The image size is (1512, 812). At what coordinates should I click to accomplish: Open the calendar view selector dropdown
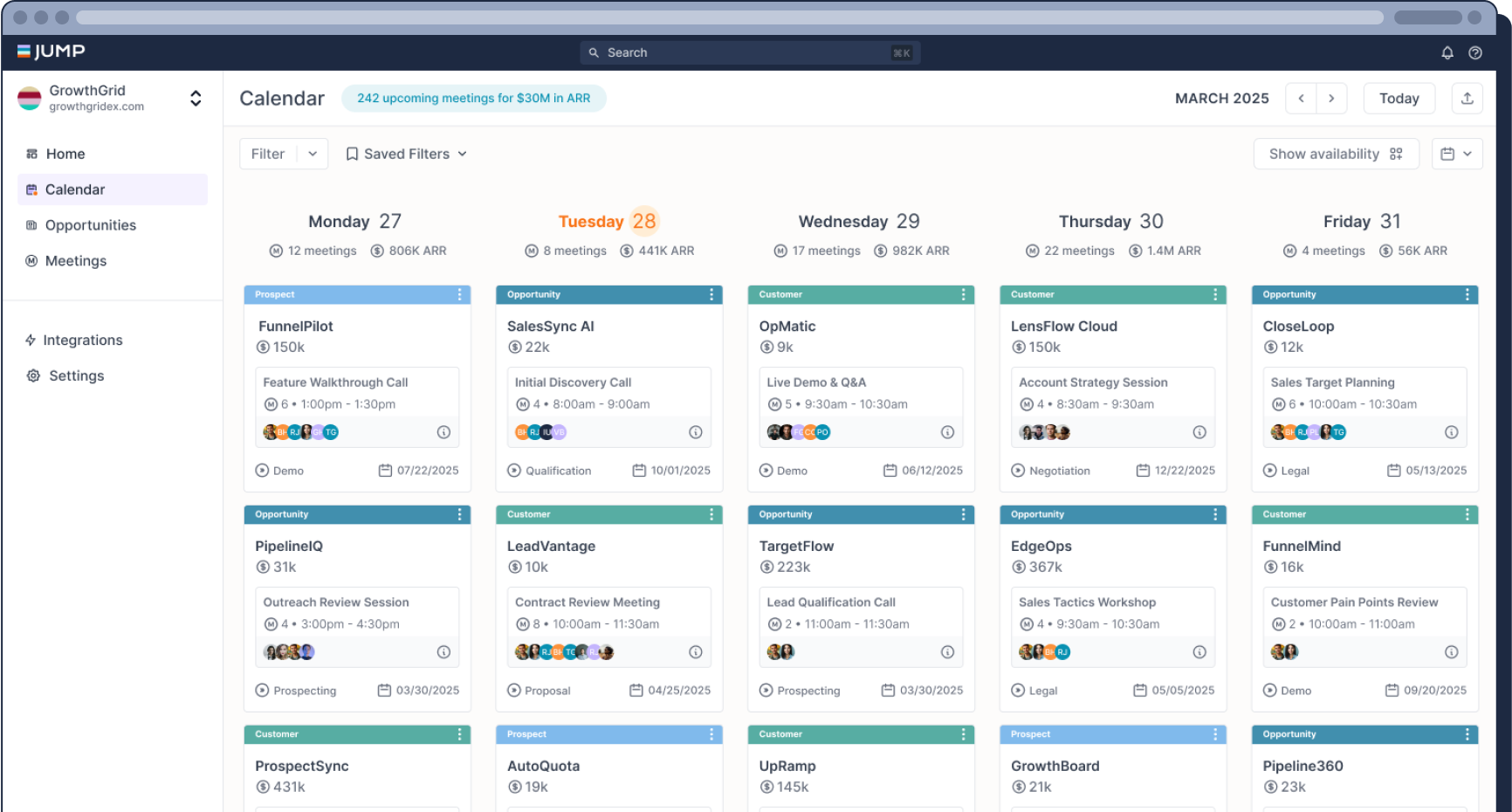coord(1457,155)
